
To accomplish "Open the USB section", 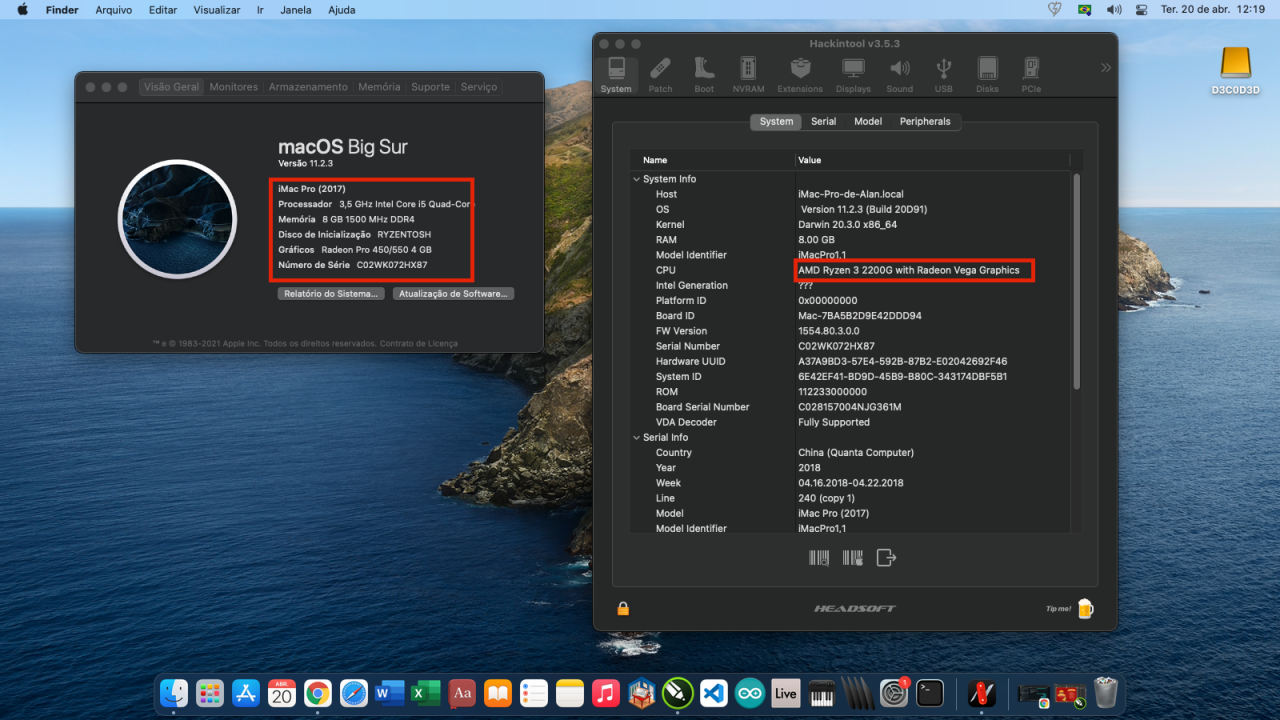I will click(943, 74).
